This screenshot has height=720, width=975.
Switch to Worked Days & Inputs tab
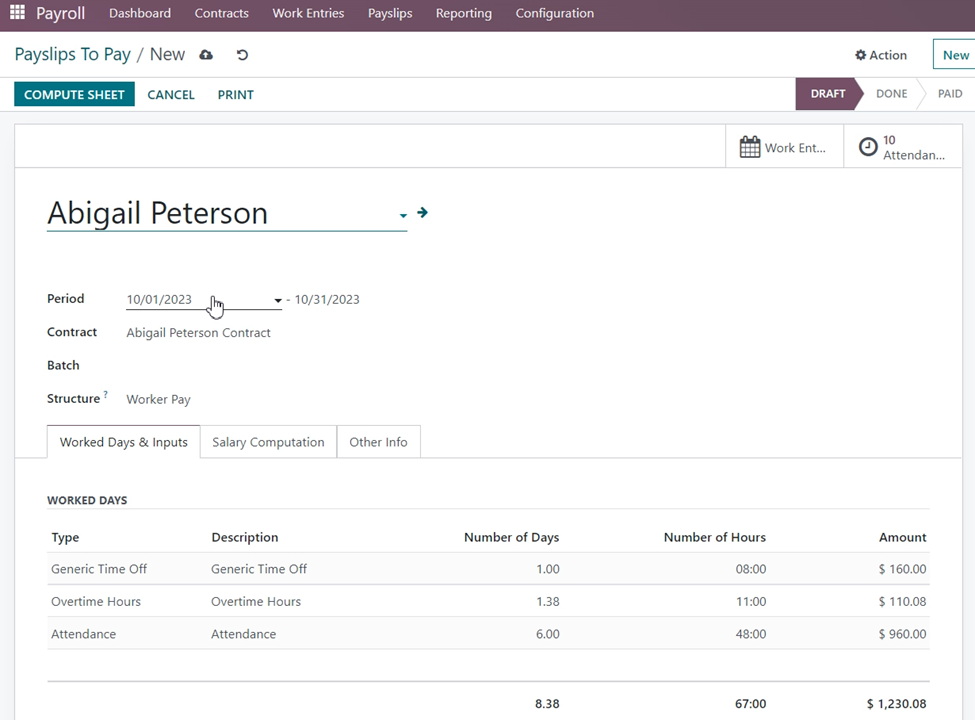pyautogui.click(x=123, y=442)
